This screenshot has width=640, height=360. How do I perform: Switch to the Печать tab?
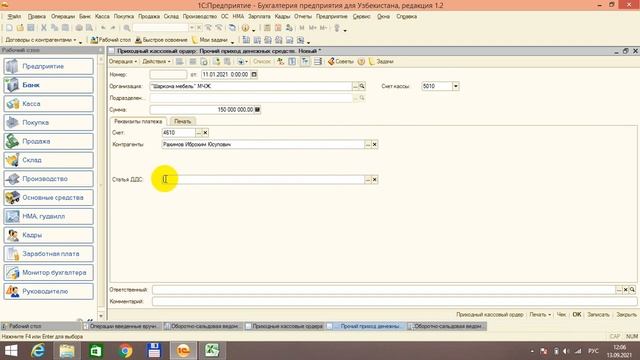pyautogui.click(x=182, y=121)
